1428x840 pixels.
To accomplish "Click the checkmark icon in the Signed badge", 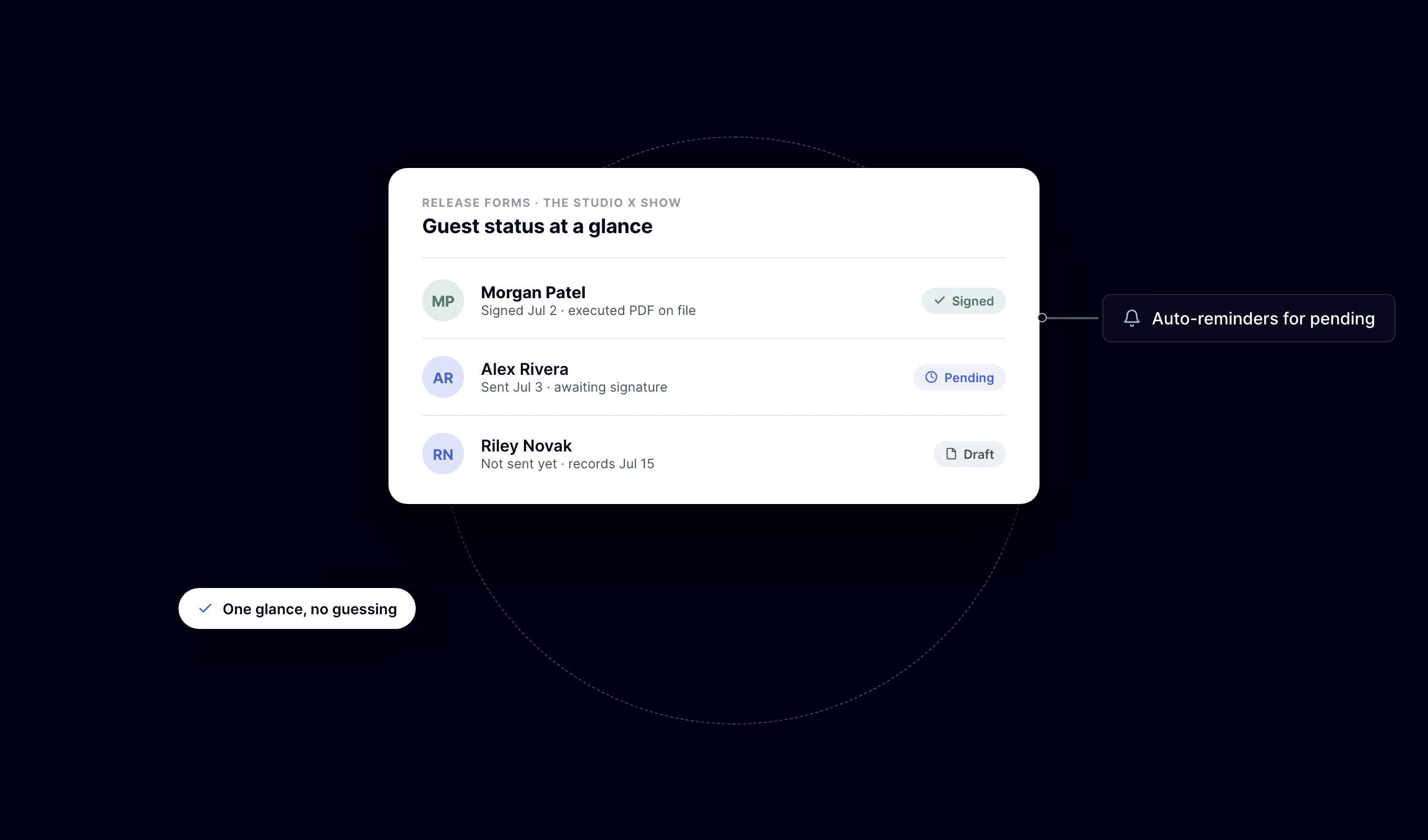I will coord(939,300).
